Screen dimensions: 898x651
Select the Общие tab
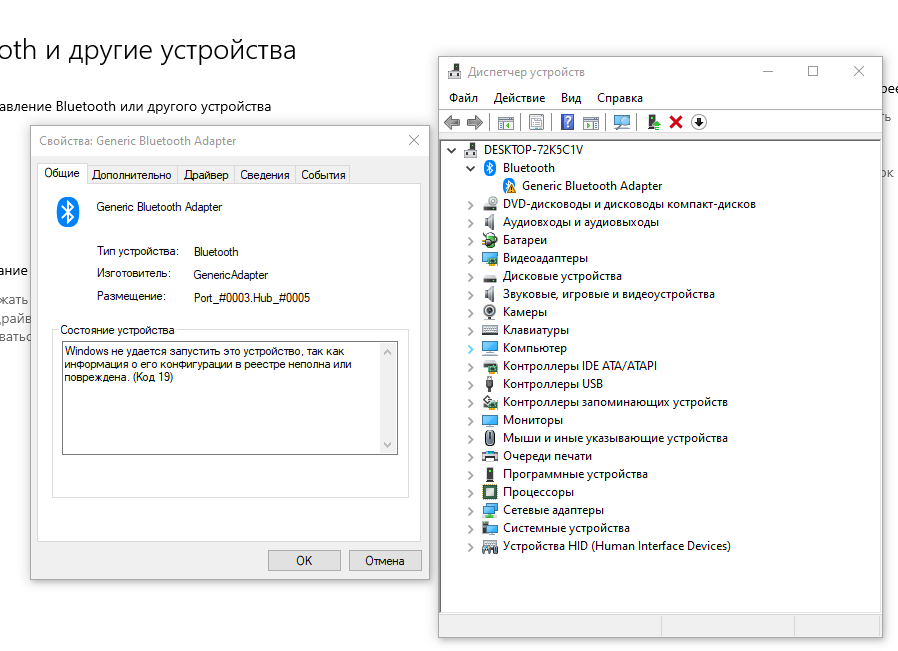(62, 173)
